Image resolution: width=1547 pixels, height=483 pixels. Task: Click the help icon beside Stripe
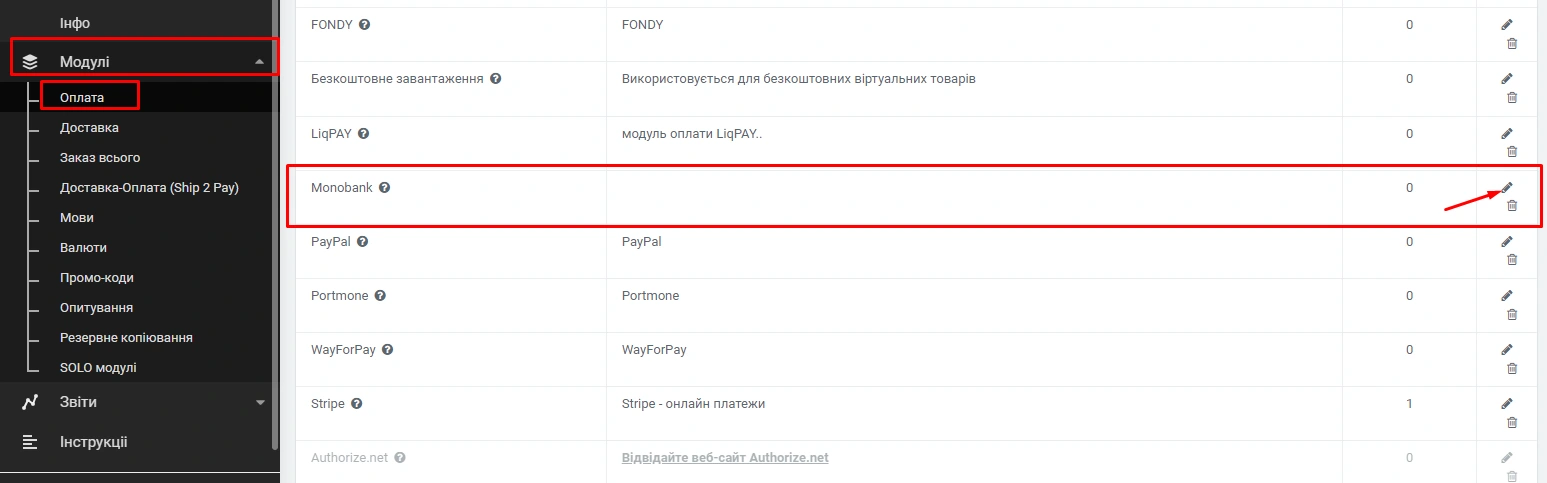point(356,404)
